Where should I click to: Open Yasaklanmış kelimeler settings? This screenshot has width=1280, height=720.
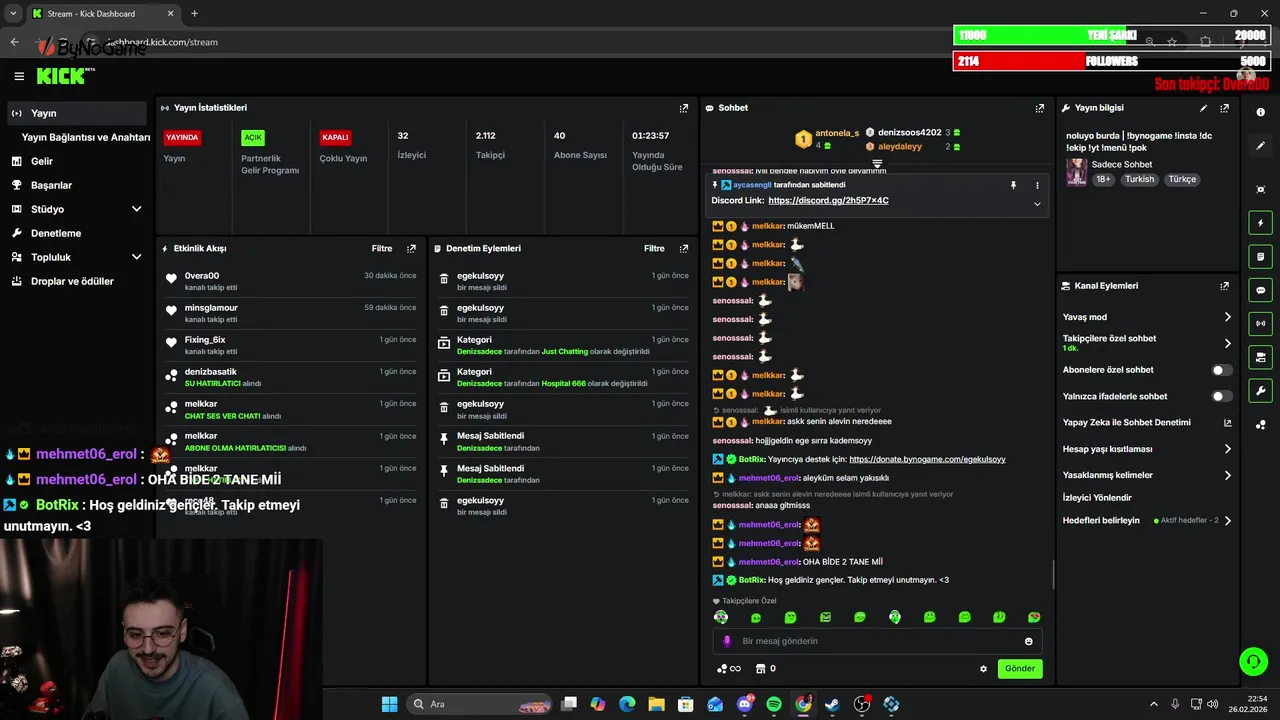(x=1146, y=475)
